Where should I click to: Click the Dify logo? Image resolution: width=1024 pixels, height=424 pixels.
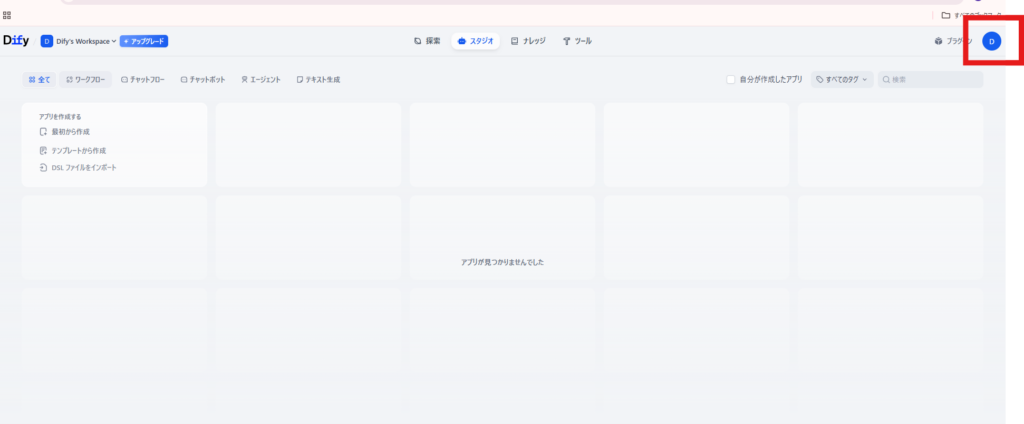click(x=16, y=41)
